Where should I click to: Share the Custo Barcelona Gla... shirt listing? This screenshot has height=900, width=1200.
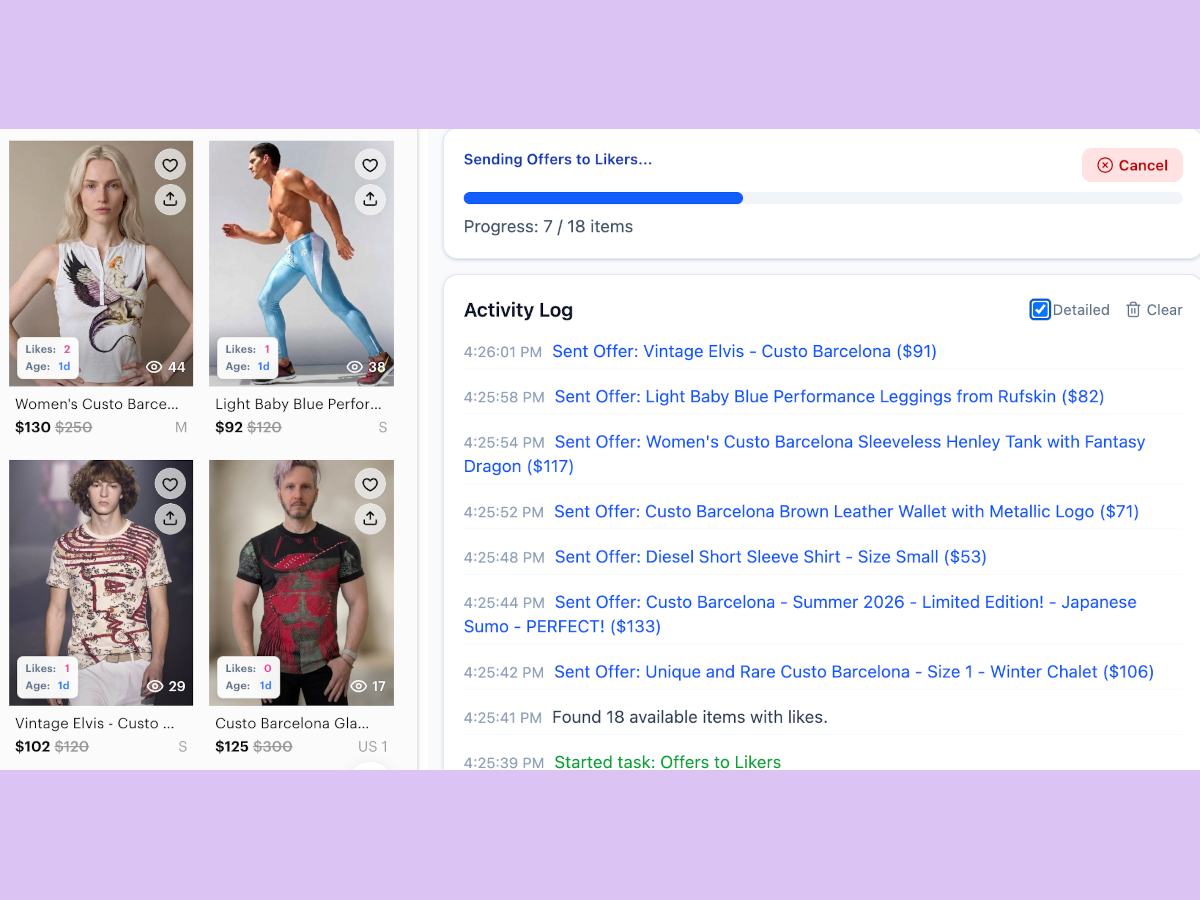pyautogui.click(x=370, y=518)
